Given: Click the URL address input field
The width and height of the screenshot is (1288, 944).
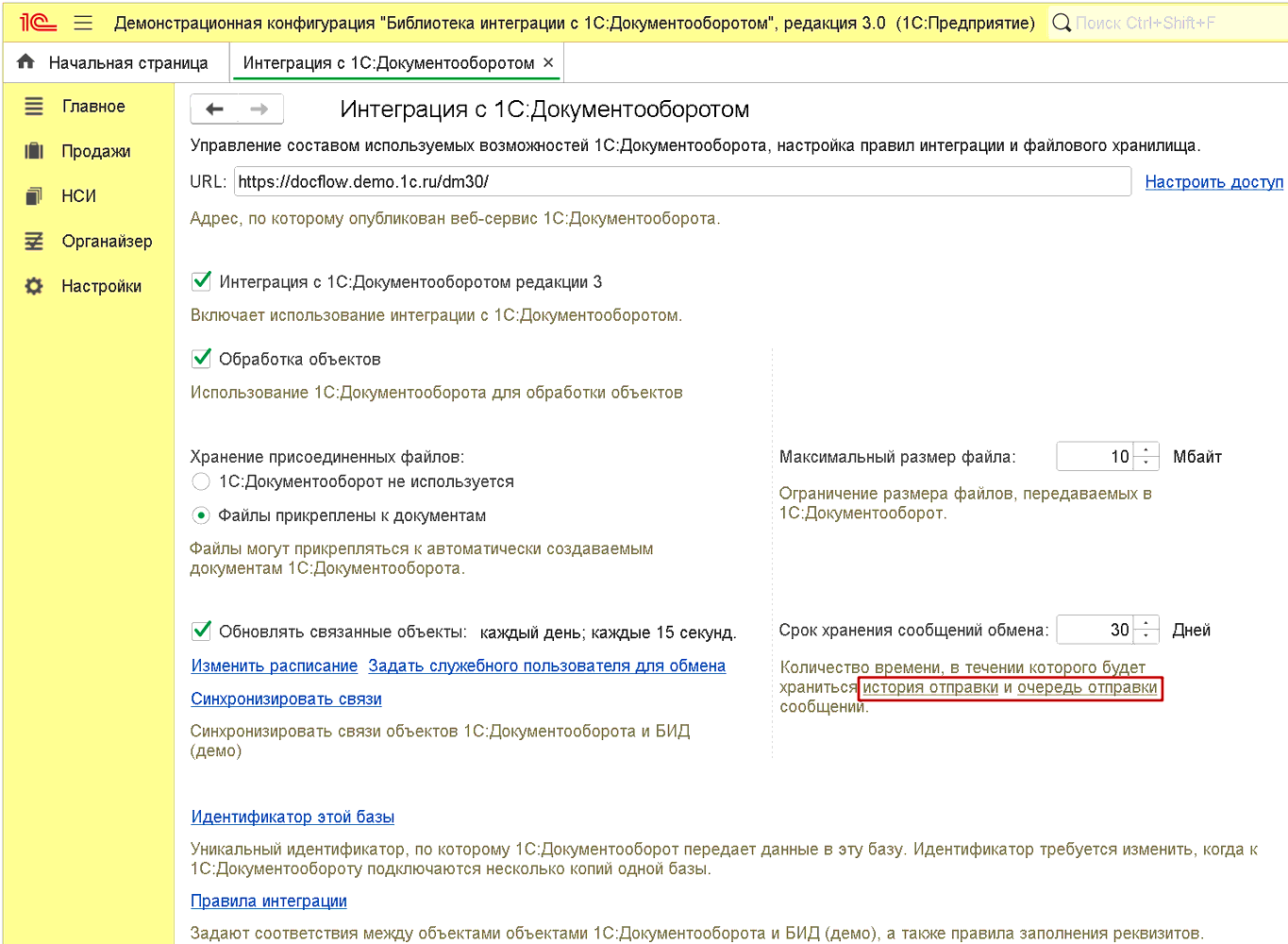Looking at the screenshot, I should (682, 181).
